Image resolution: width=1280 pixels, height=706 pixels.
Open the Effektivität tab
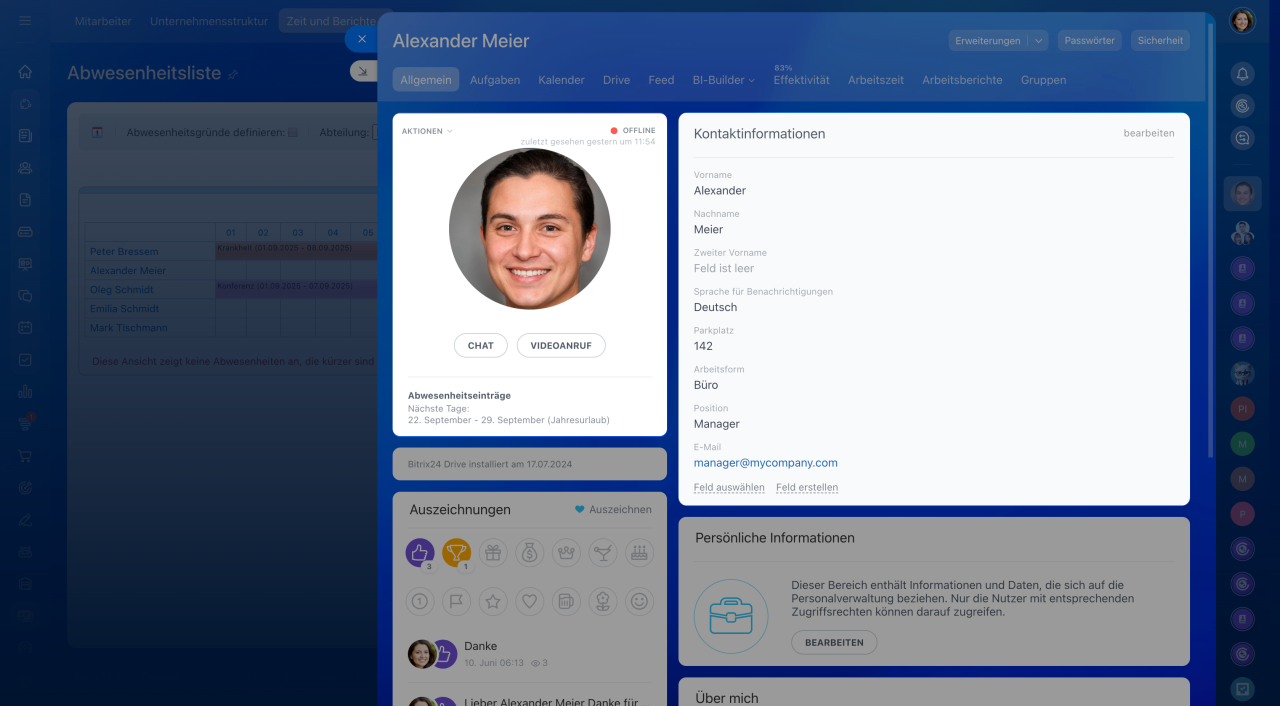[x=801, y=80]
